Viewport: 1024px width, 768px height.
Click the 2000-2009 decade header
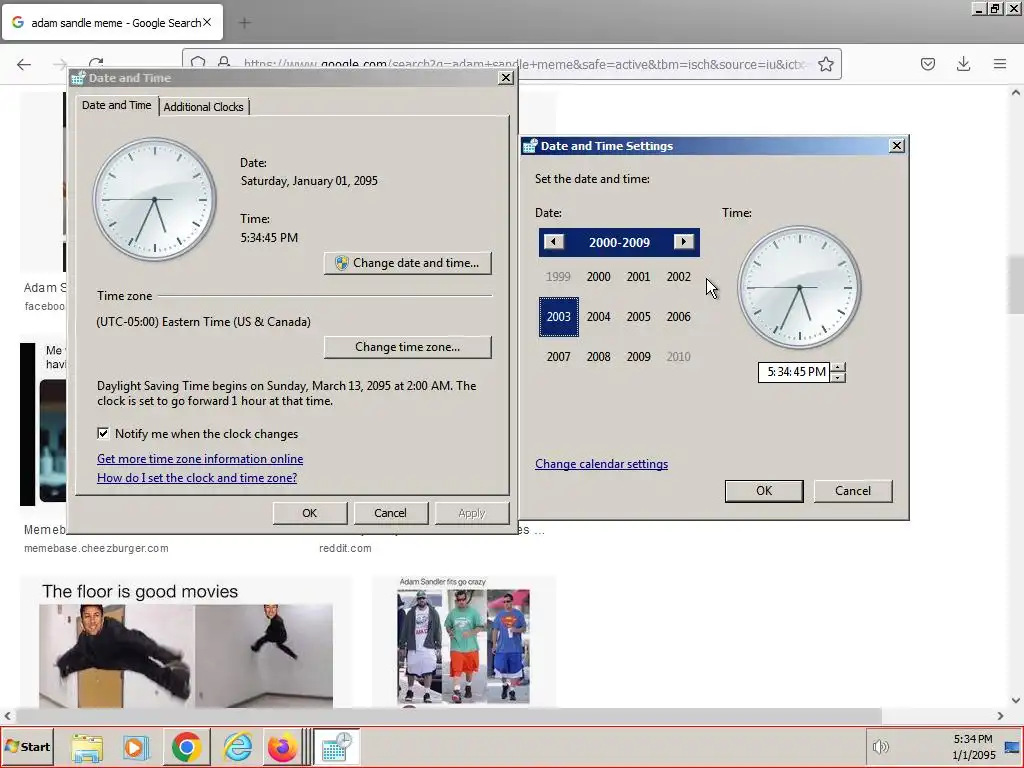619,242
